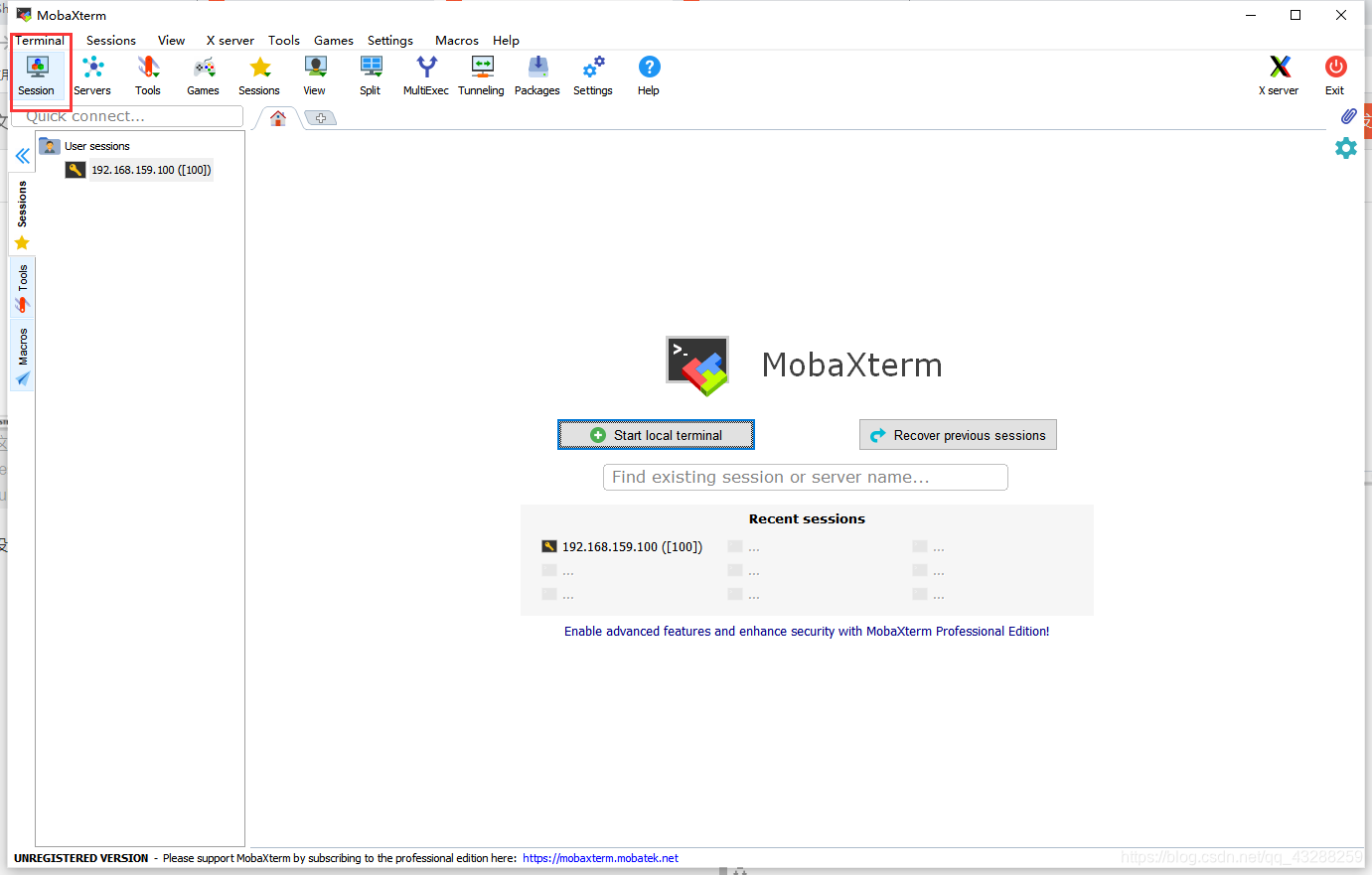The width and height of the screenshot is (1372, 875).
Task: Open the Tools menu in menu bar
Action: click(284, 41)
